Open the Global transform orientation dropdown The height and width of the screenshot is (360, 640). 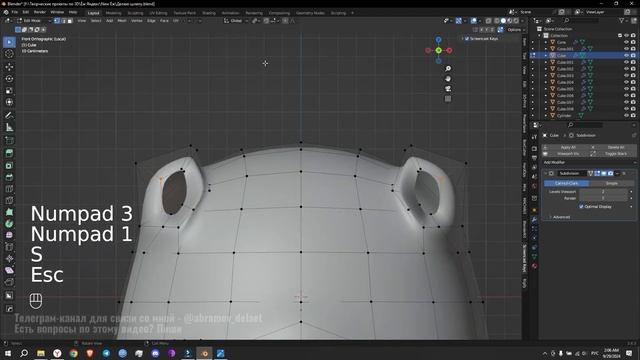click(236, 20)
